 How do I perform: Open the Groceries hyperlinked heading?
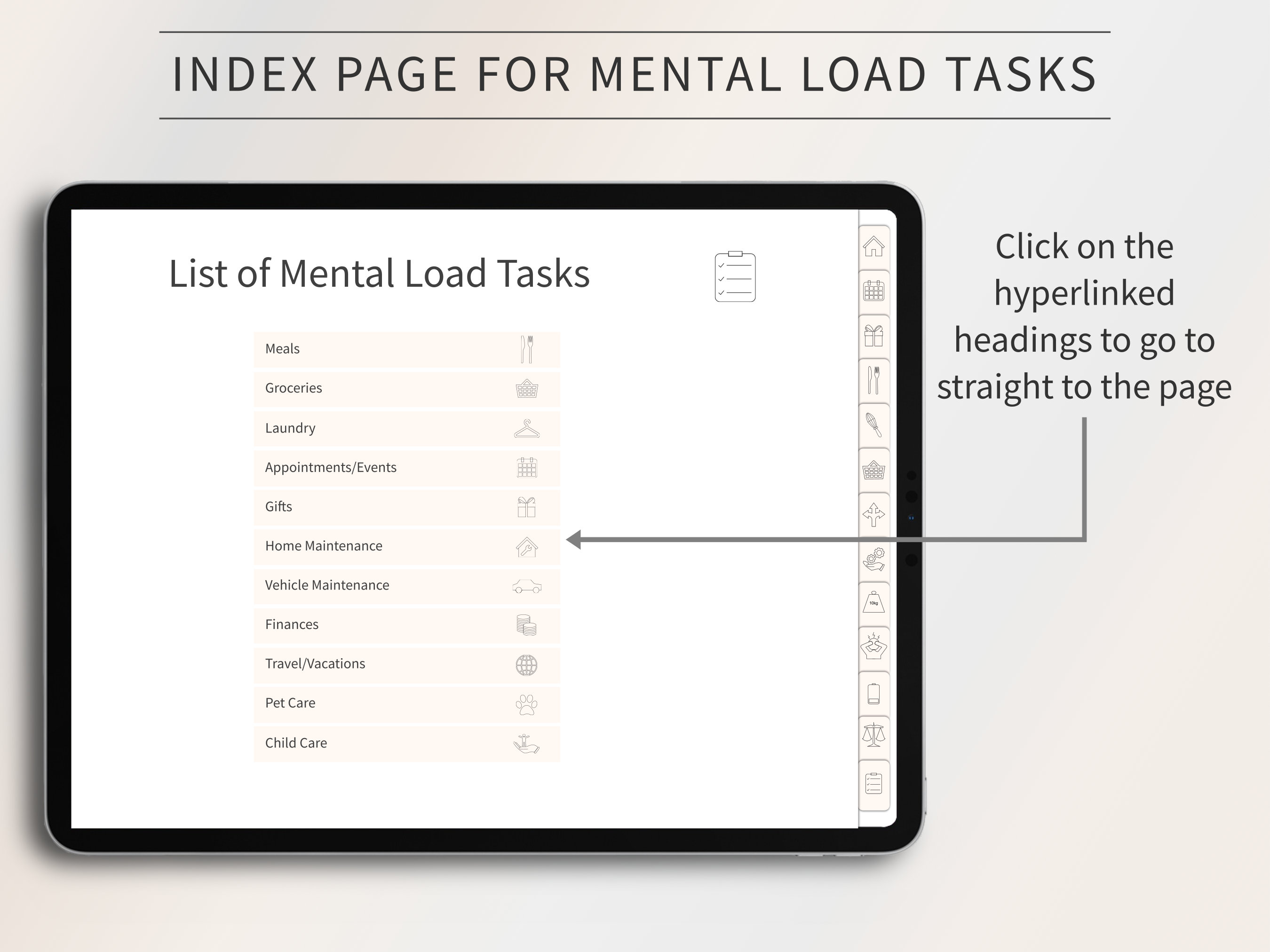tap(406, 388)
